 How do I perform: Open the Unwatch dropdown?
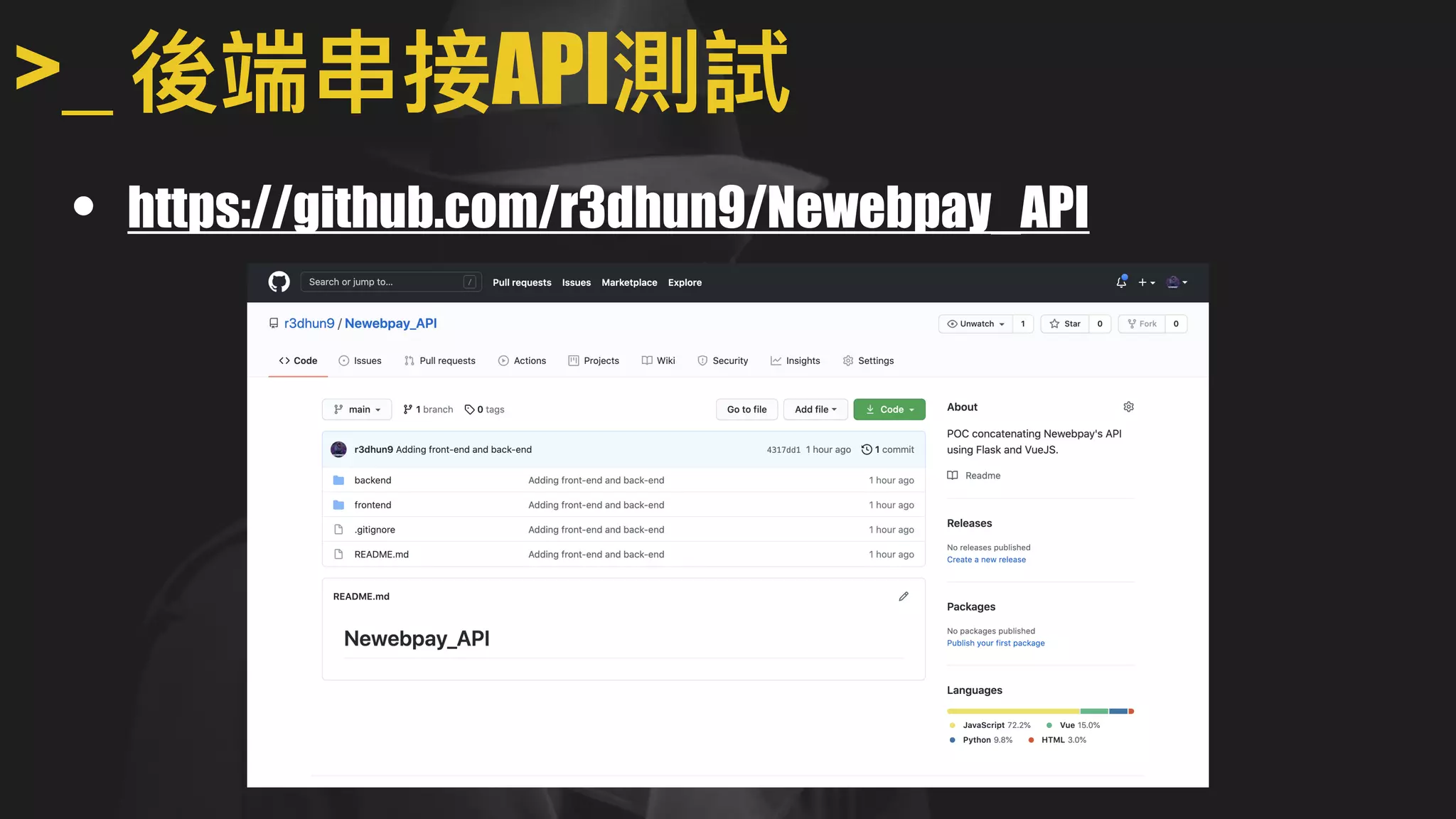[x=975, y=323]
